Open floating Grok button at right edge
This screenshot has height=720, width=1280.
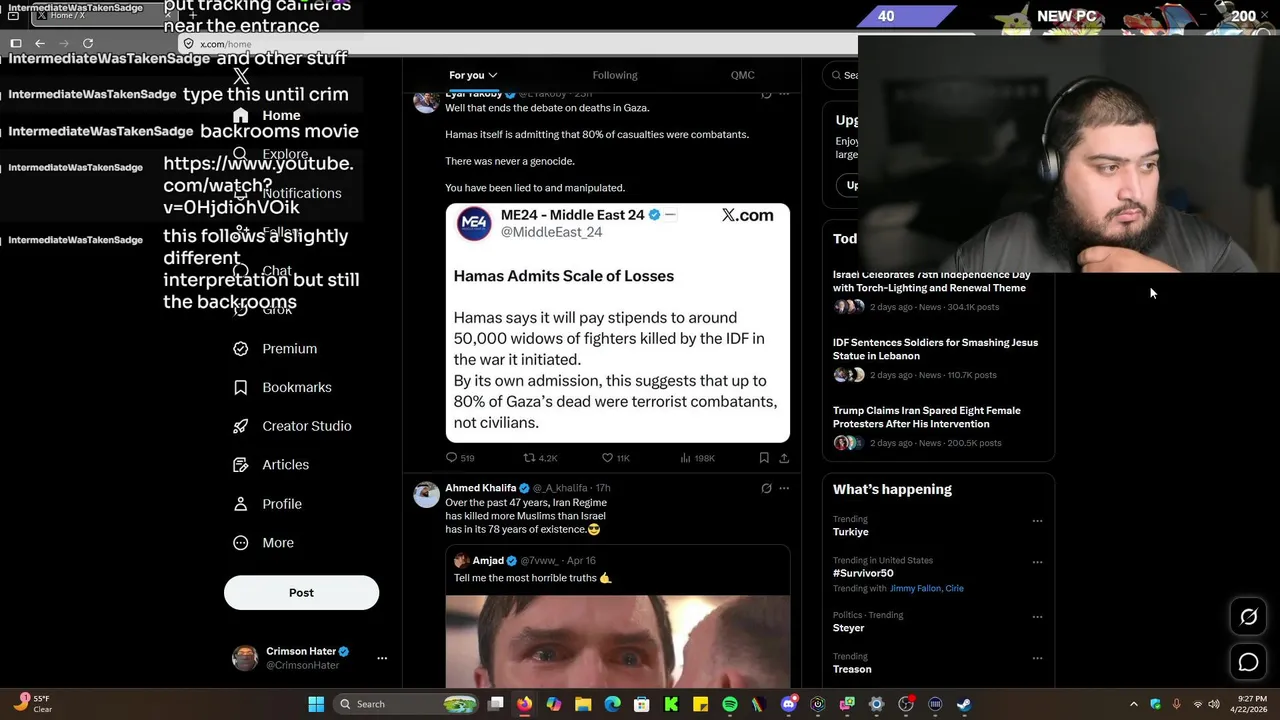pyautogui.click(x=1248, y=617)
